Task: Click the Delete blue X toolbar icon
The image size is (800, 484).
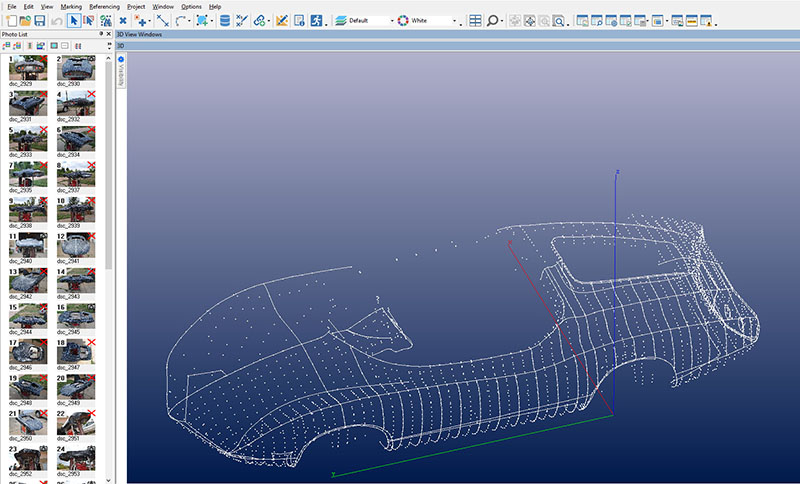Action: coord(122,20)
